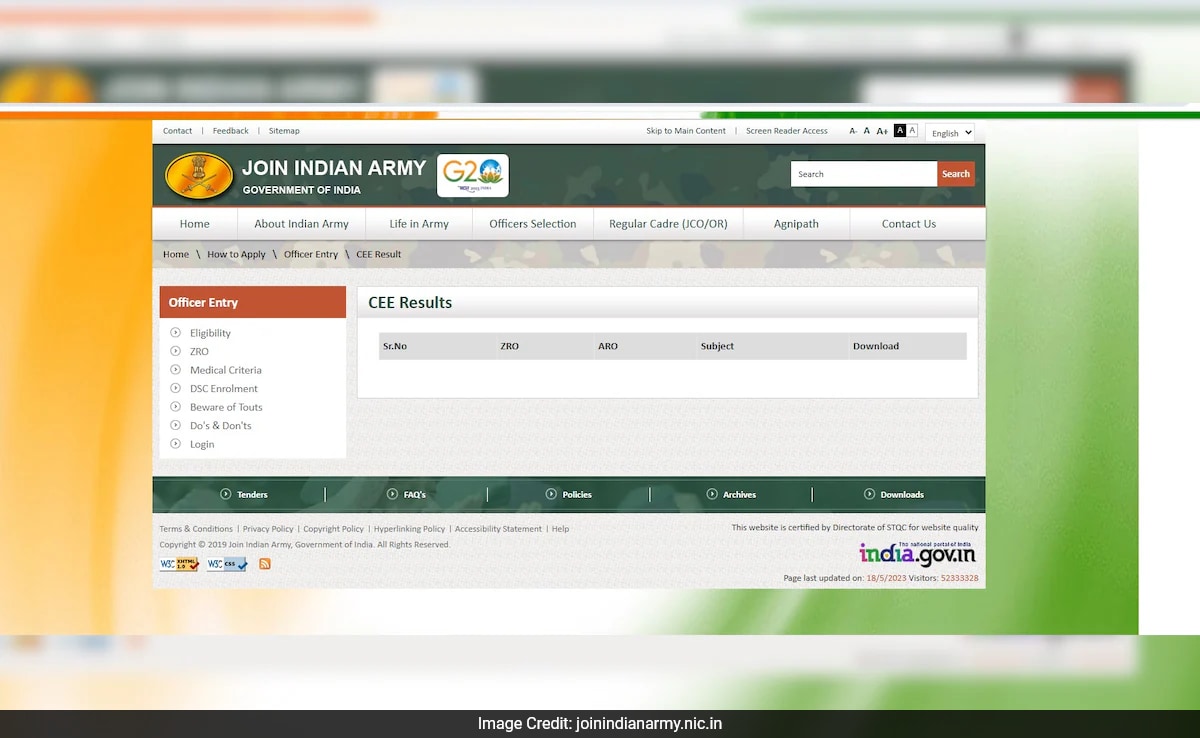Go to How to Apply breadcrumb
1200x738 pixels.
[x=236, y=254]
